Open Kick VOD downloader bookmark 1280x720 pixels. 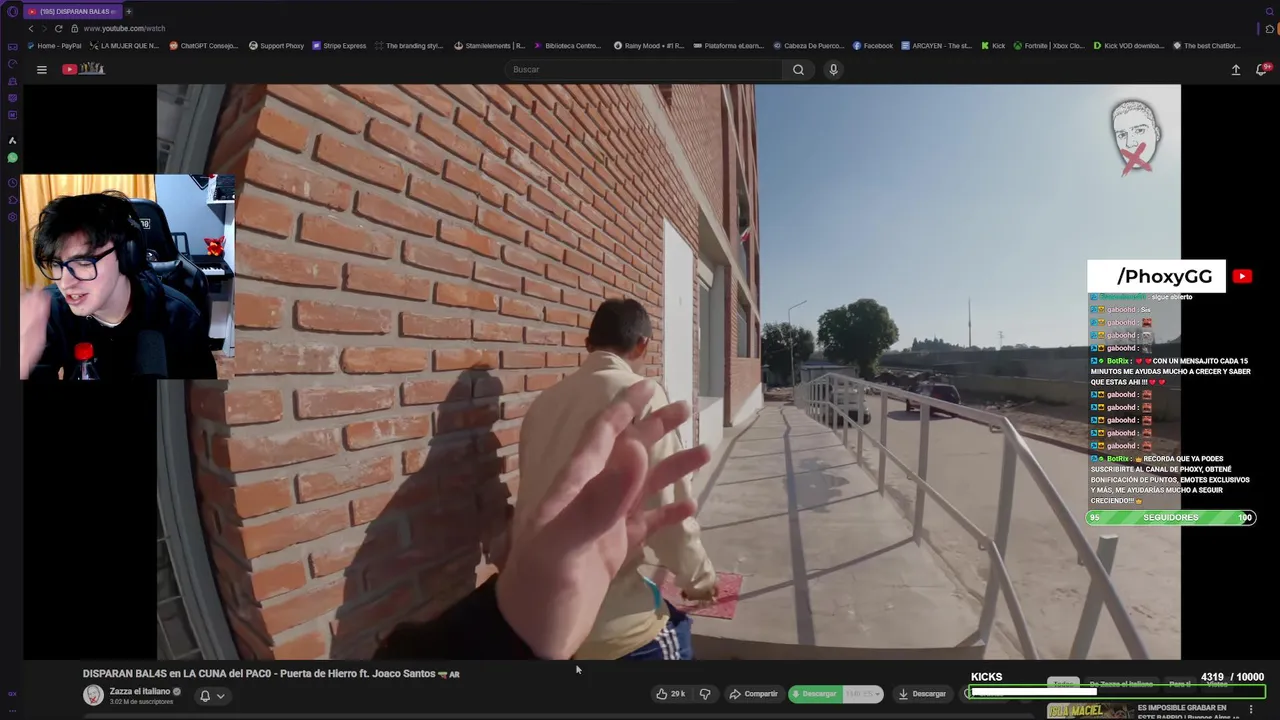1129,45
